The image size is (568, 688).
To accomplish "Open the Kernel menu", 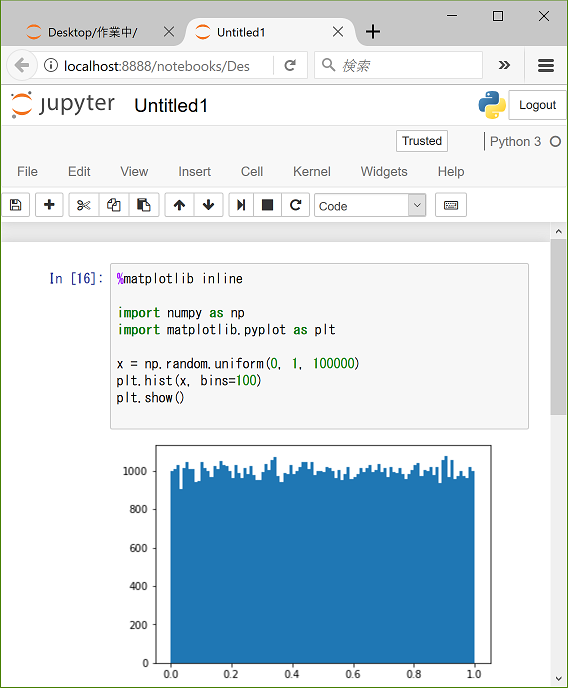I will (312, 172).
